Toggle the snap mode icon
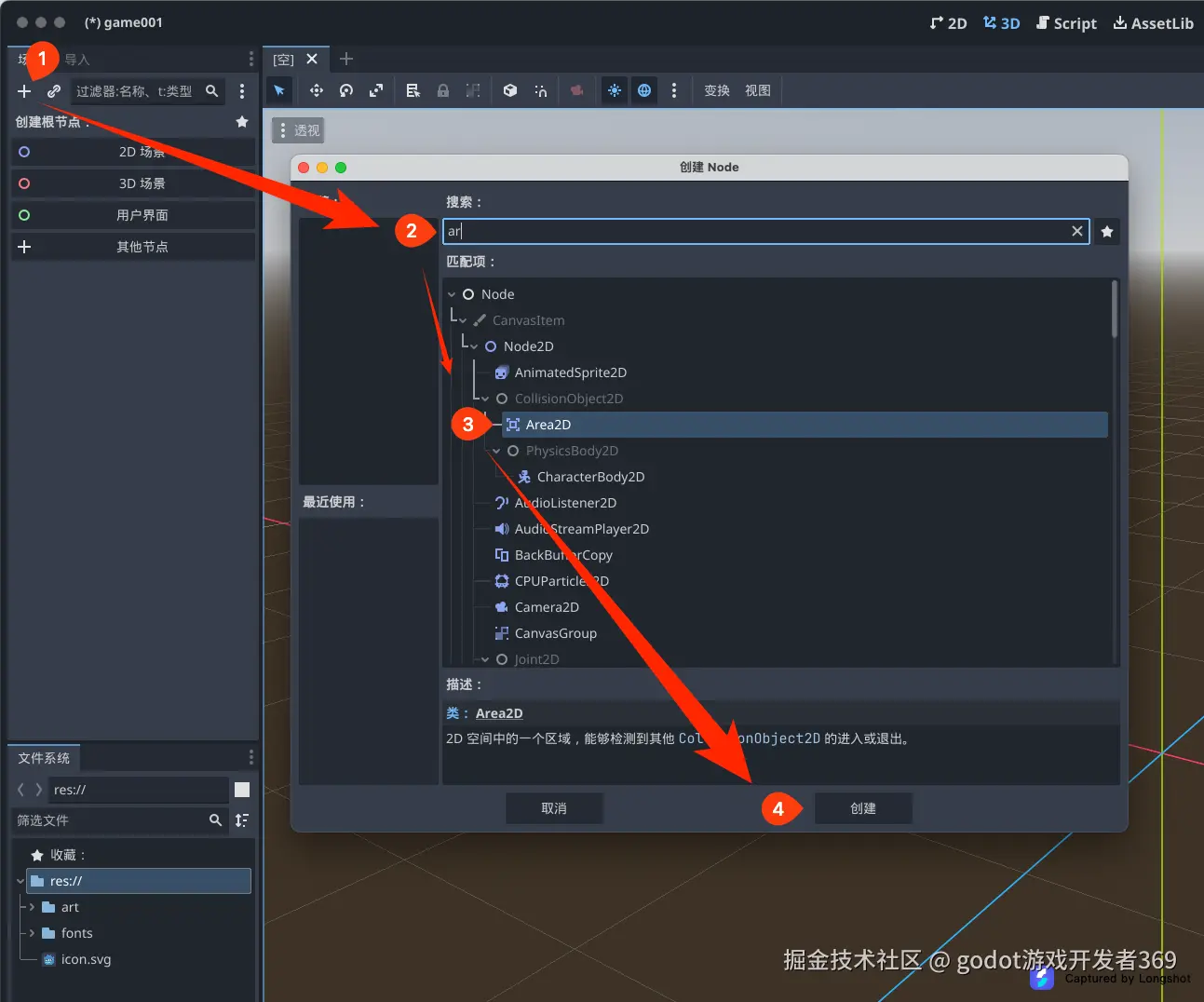Viewport: 1204px width, 1002px height. pos(540,90)
